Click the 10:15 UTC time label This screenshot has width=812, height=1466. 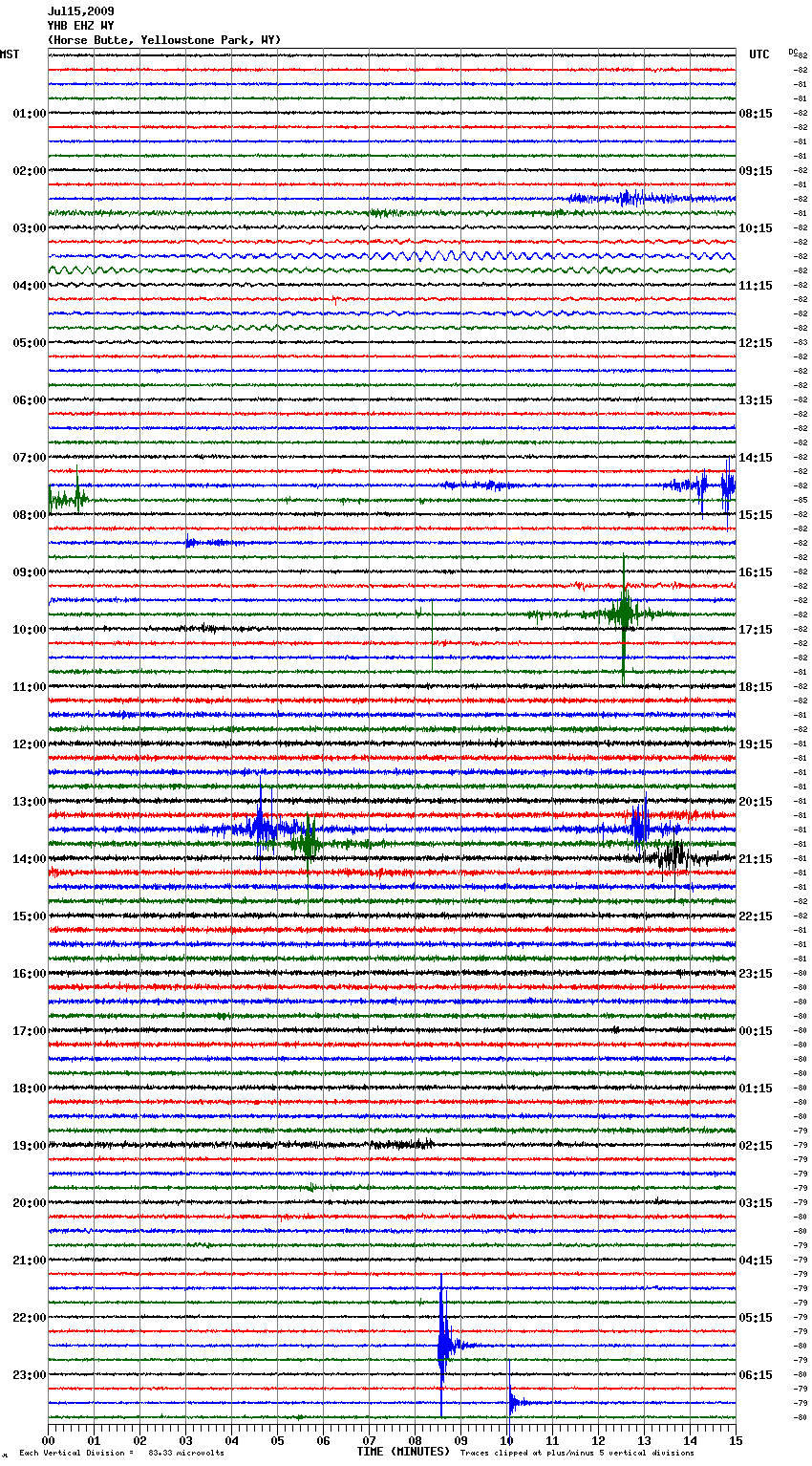[756, 228]
